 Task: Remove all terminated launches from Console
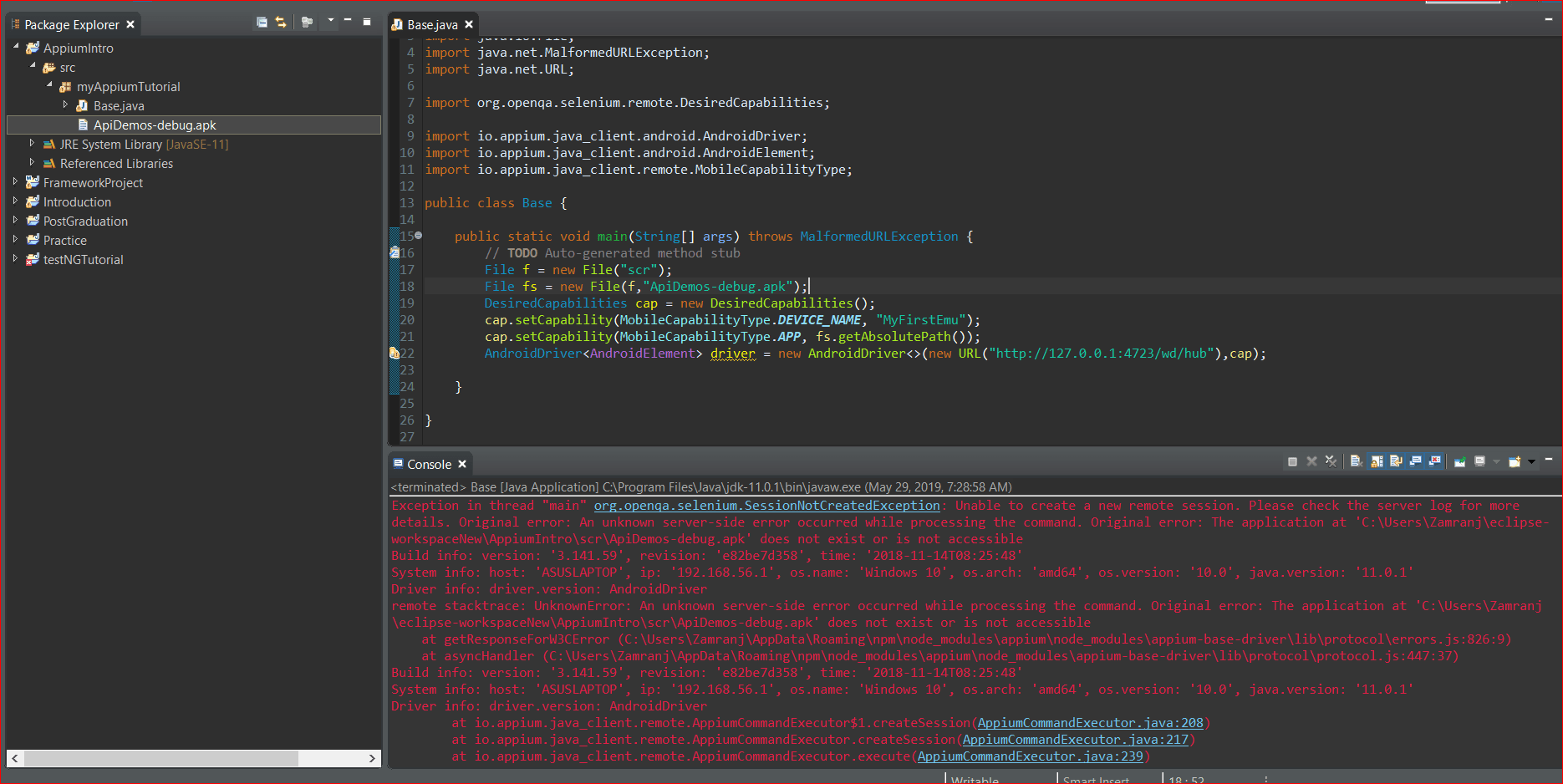coord(1331,461)
